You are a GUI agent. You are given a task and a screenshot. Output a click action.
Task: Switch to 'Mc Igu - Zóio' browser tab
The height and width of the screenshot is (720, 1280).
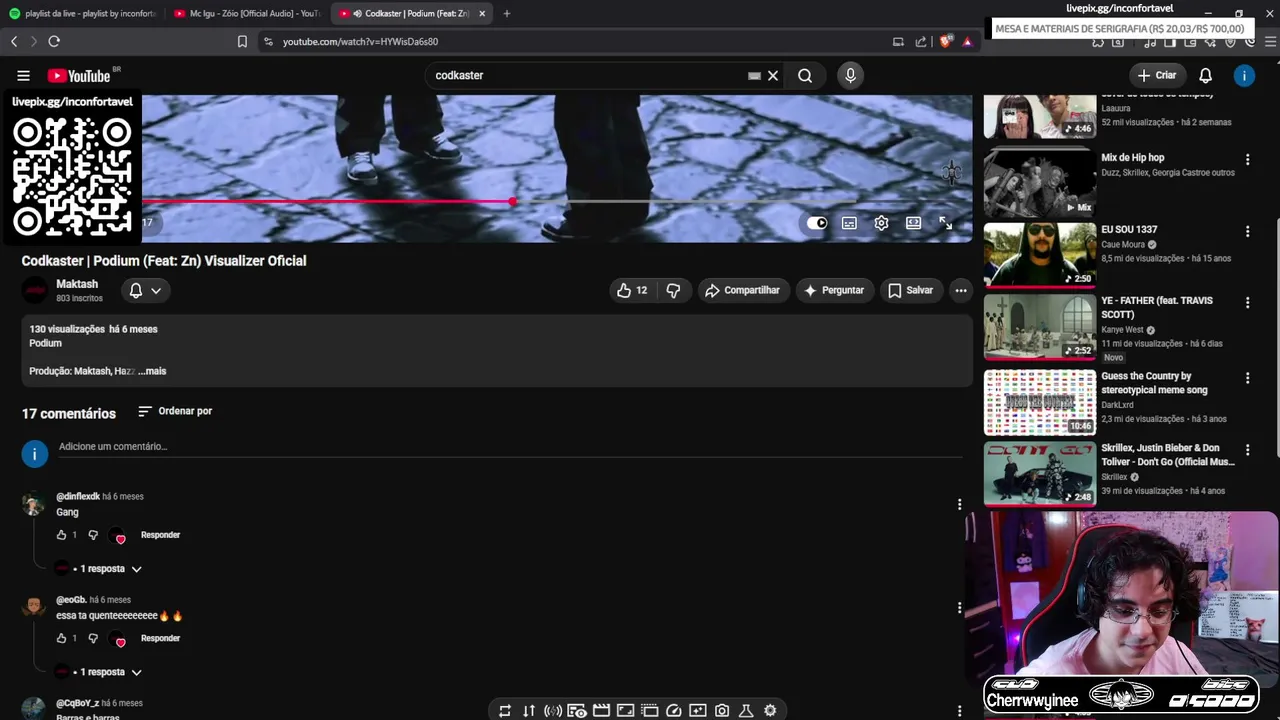[x=247, y=14]
